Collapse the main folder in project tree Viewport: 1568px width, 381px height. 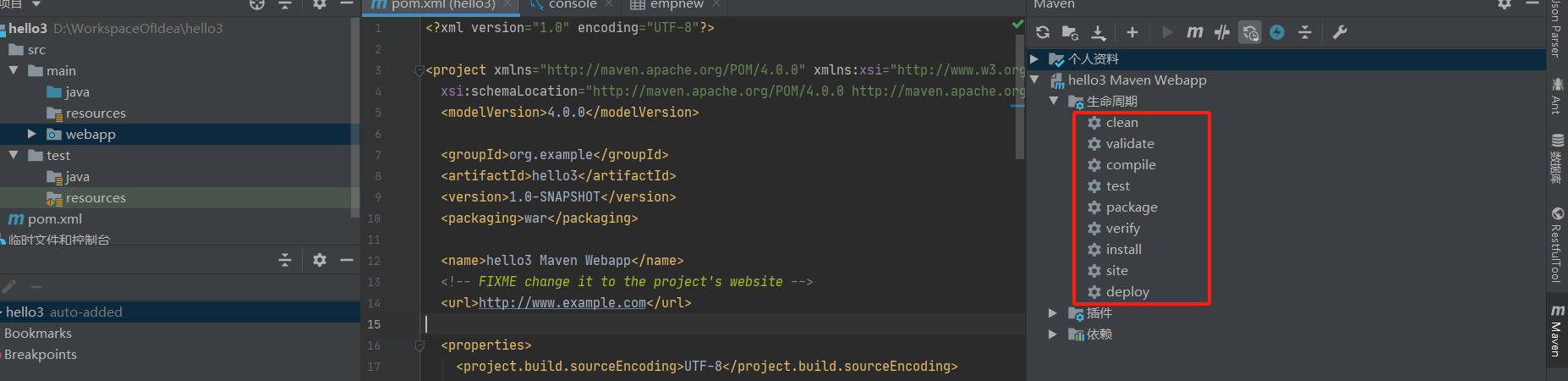(x=14, y=70)
